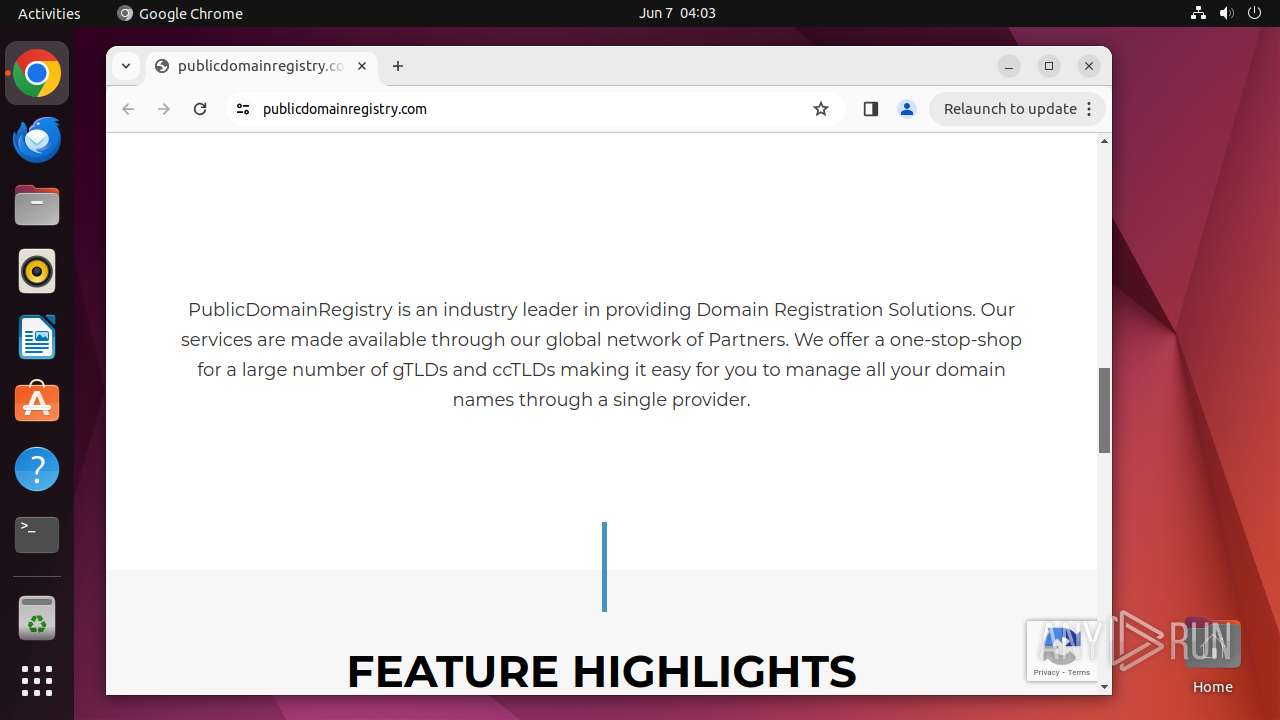Click the scrollbar down arrow
Screen dimensions: 1280x720
(1104, 687)
